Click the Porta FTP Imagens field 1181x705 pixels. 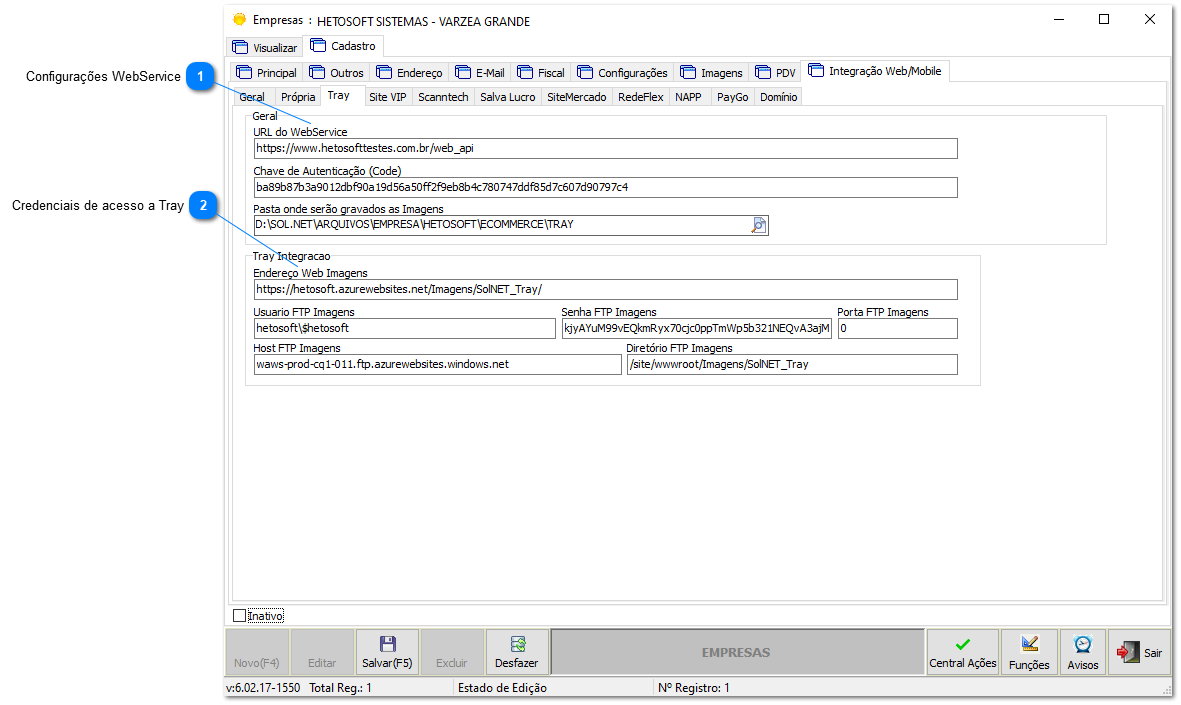pyautogui.click(x=897, y=328)
